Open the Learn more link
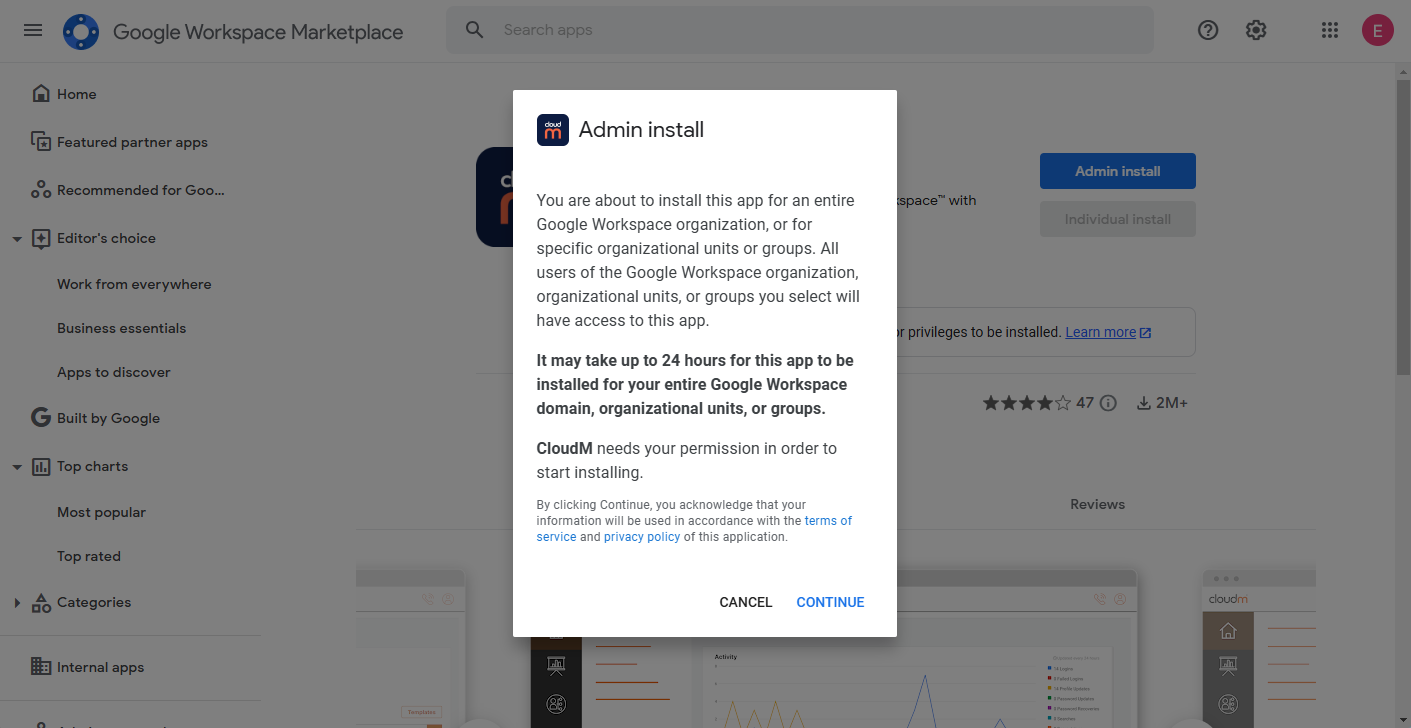This screenshot has height=728, width=1411. tap(1101, 332)
